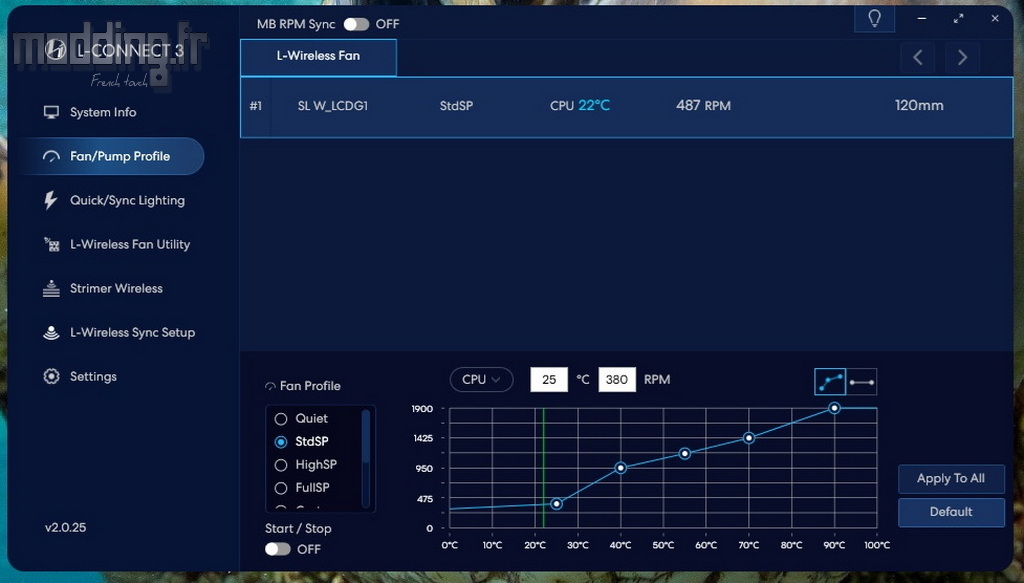Open L-Wireless Sync Setup section
This screenshot has height=583, width=1024.
tap(133, 332)
